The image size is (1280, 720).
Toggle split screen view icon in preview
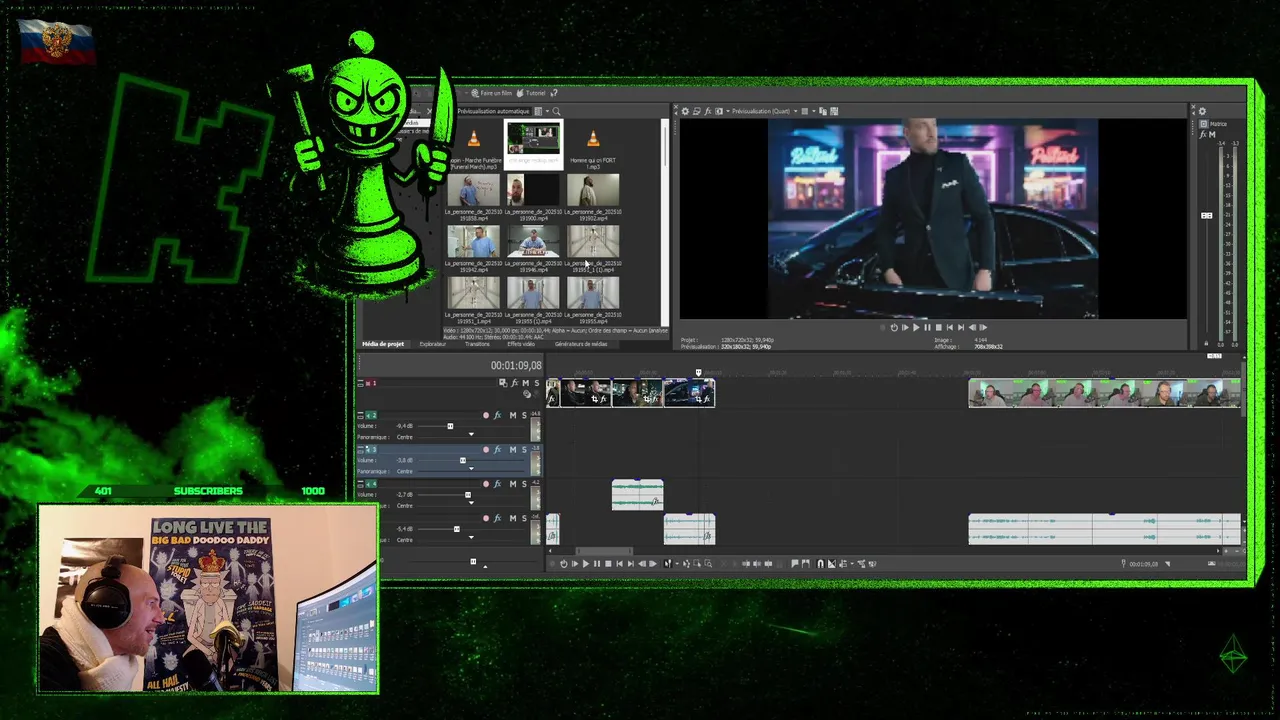[x=719, y=111]
